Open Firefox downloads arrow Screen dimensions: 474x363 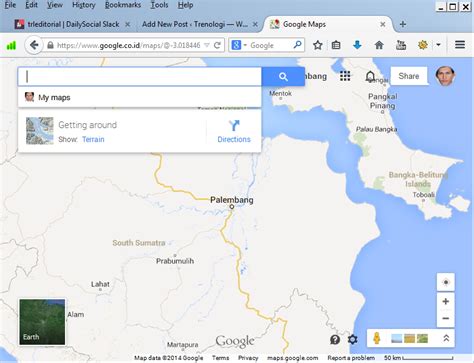357,45
